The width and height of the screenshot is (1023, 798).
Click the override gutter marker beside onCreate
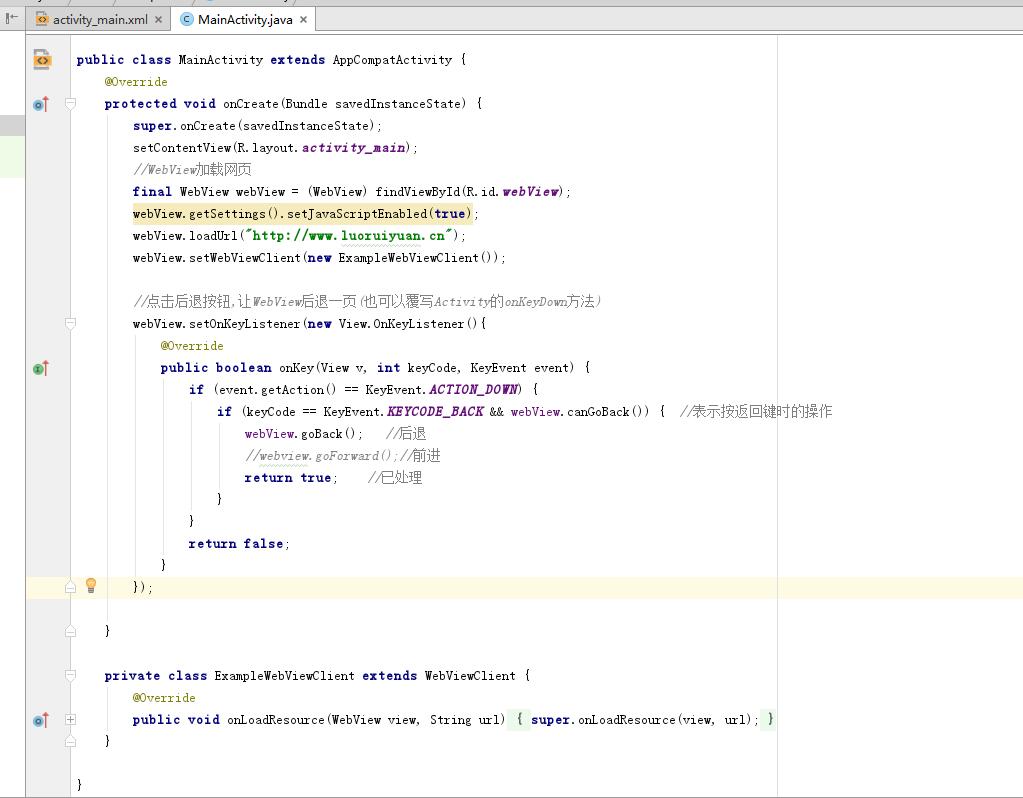point(40,104)
